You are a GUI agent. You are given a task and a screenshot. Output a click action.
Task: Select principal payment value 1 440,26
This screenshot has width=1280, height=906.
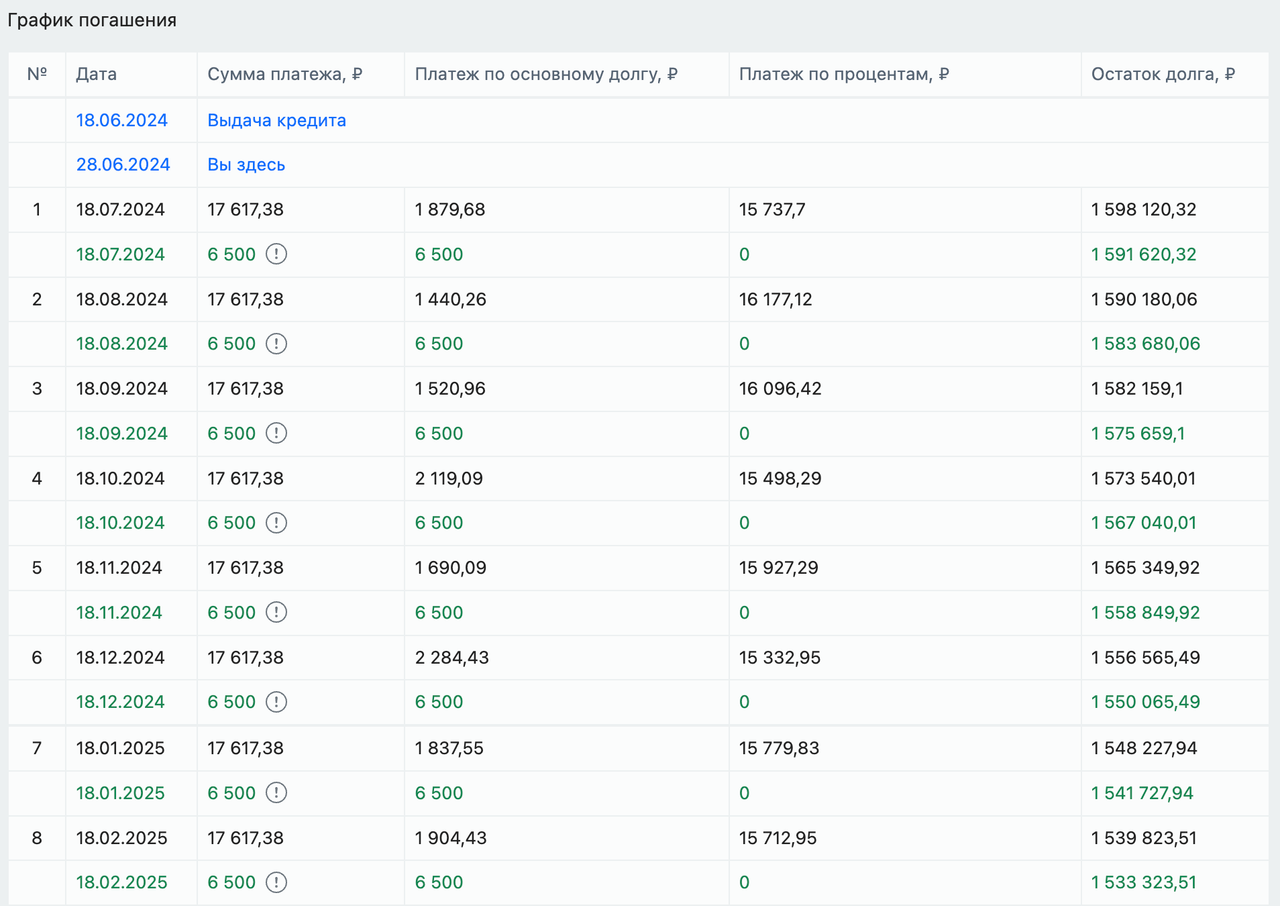click(451, 299)
